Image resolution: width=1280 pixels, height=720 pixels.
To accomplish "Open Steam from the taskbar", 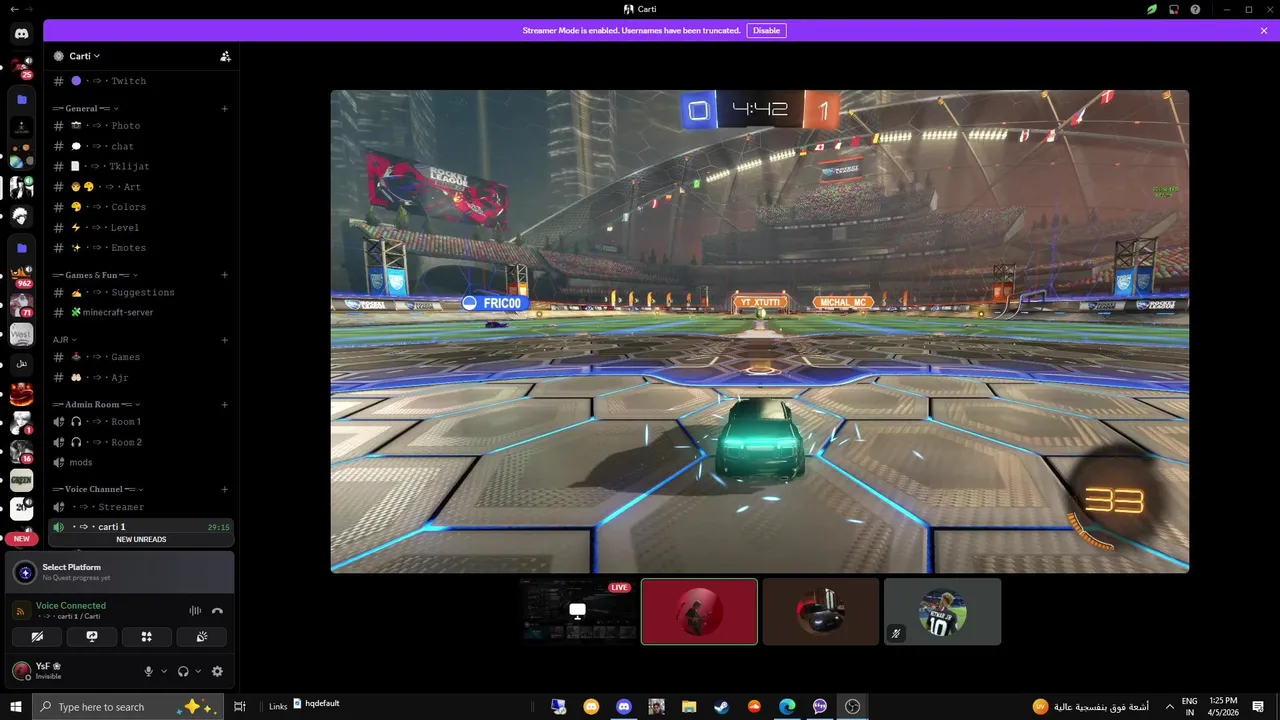I will pos(721,706).
